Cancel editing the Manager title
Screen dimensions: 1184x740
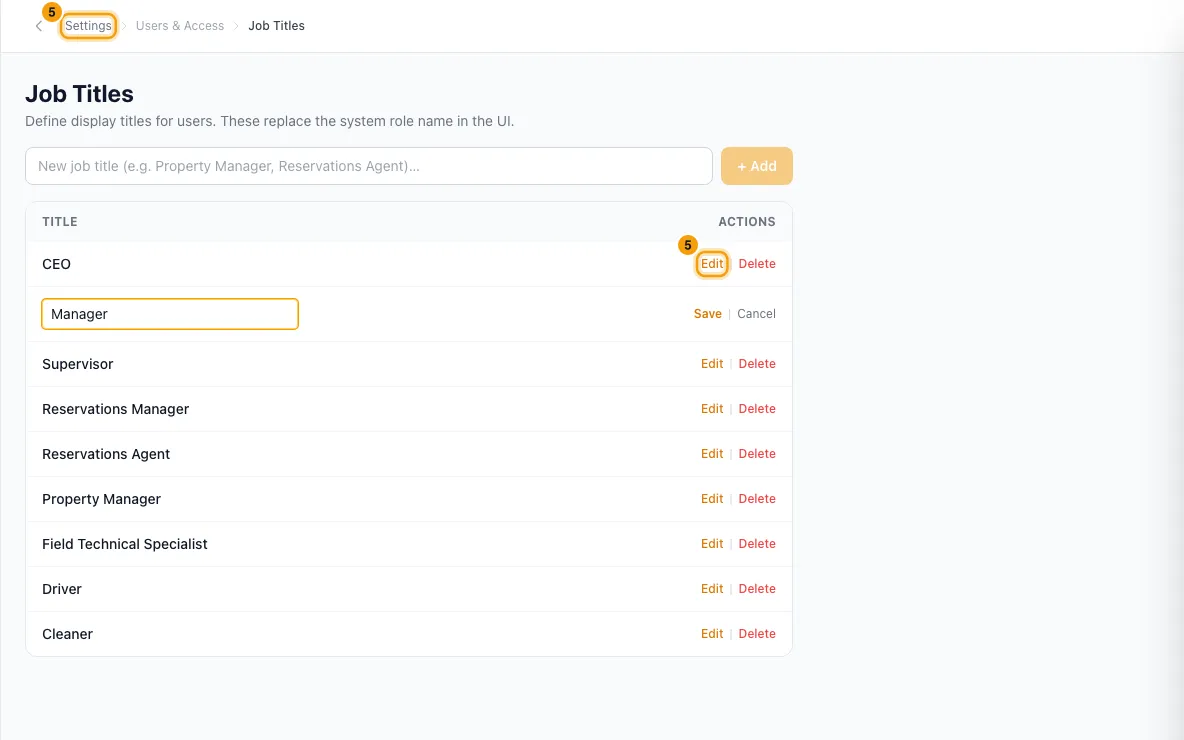click(x=756, y=314)
